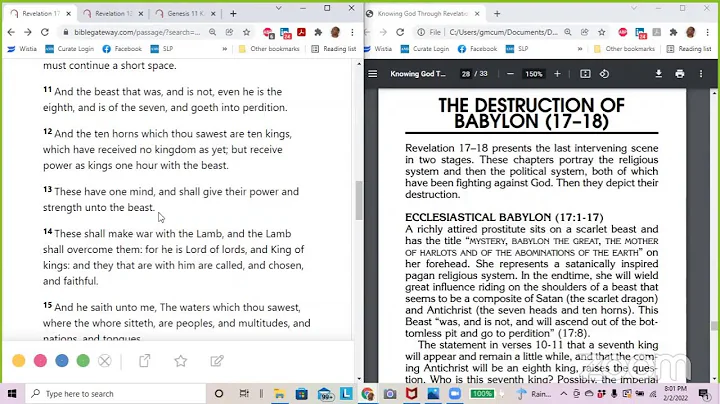
Task: Open the Zoom app on the taskbar
Action: pyautogui.click(x=455, y=394)
